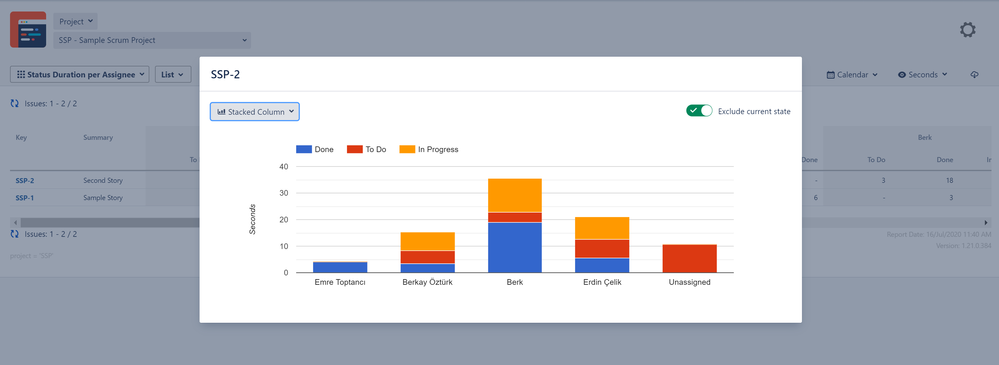The image size is (999, 365).
Task: Click Berk's blue Done bar segment
Action: click(515, 247)
